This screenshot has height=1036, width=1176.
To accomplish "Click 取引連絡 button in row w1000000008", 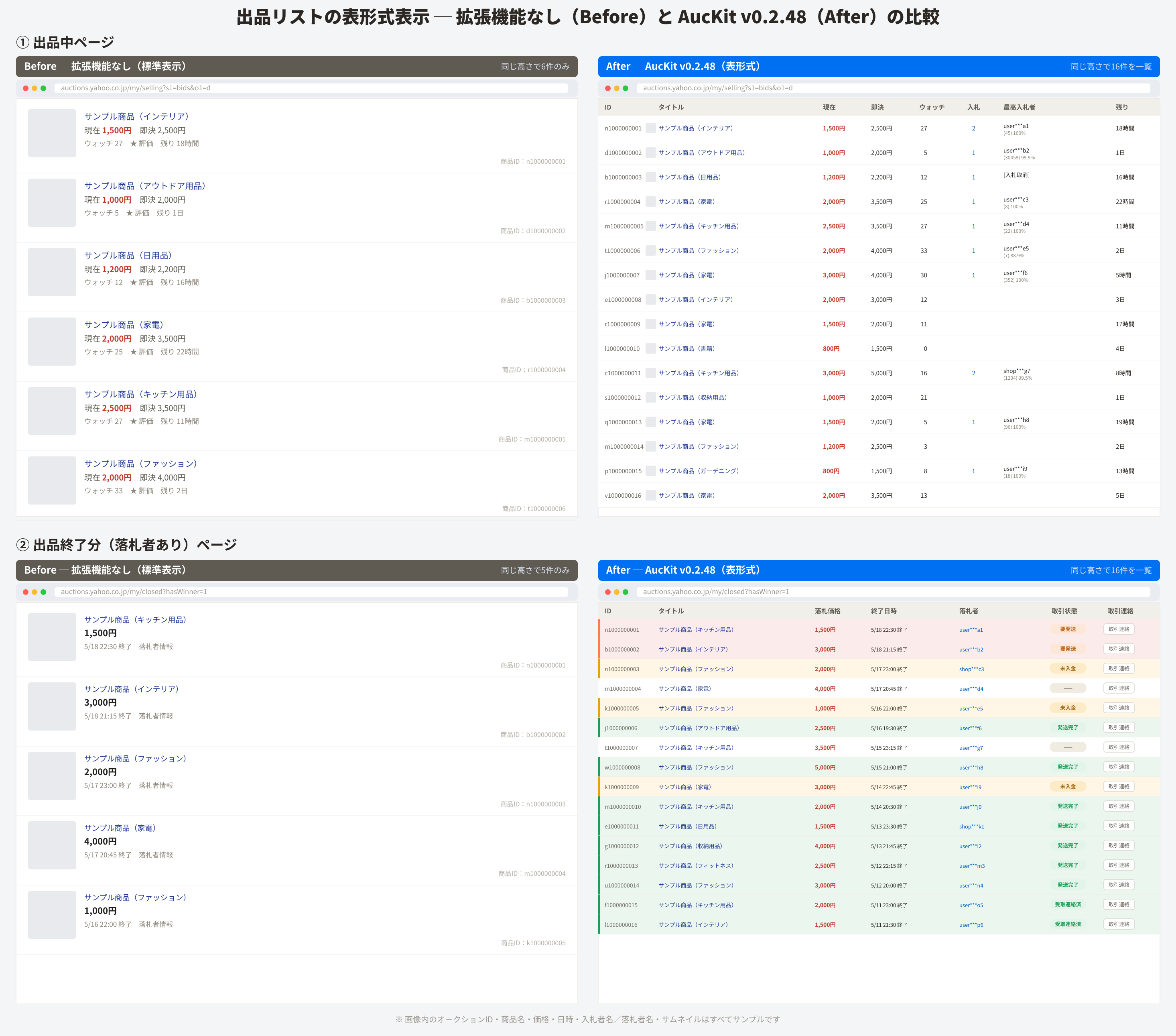I will 1119,767.
